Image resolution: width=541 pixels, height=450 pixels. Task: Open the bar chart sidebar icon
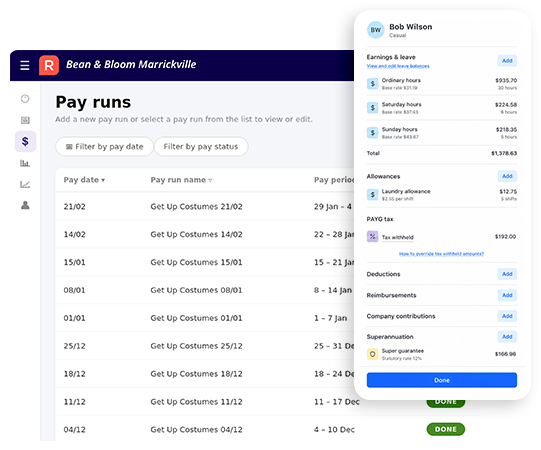pos(25,163)
